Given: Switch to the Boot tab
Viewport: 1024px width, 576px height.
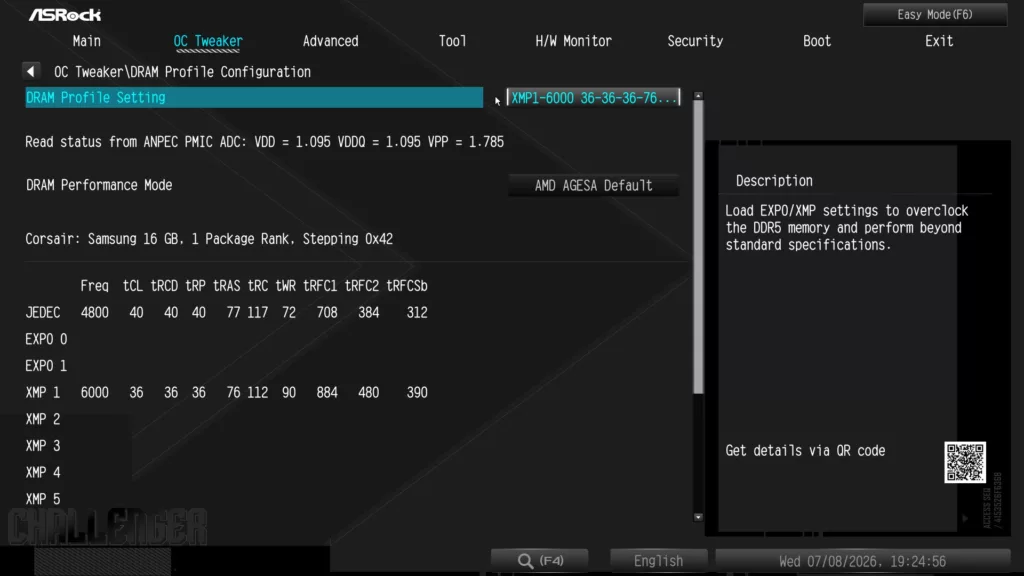Looking at the screenshot, I should pyautogui.click(x=817, y=41).
